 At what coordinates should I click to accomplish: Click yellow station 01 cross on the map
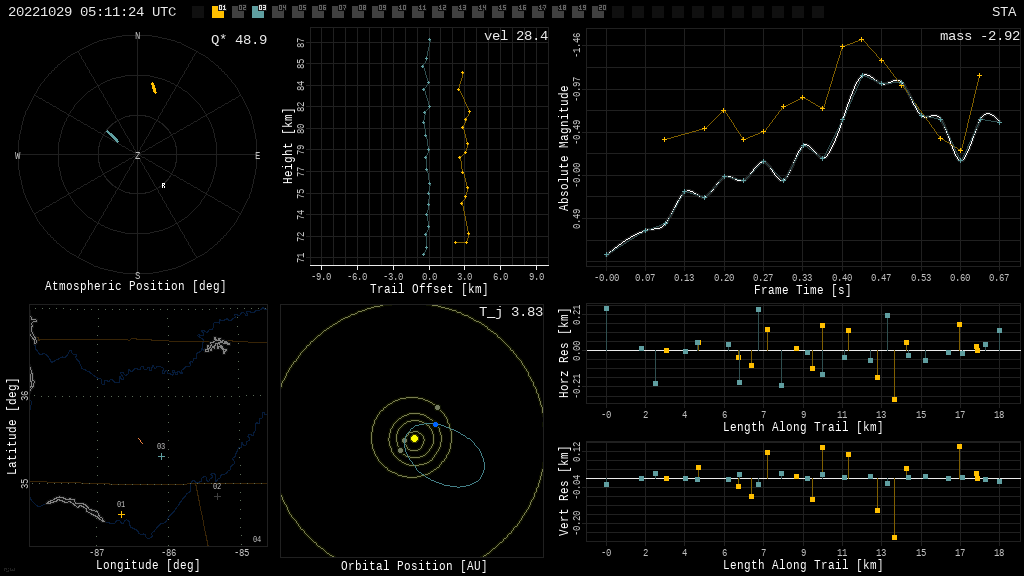(x=122, y=514)
